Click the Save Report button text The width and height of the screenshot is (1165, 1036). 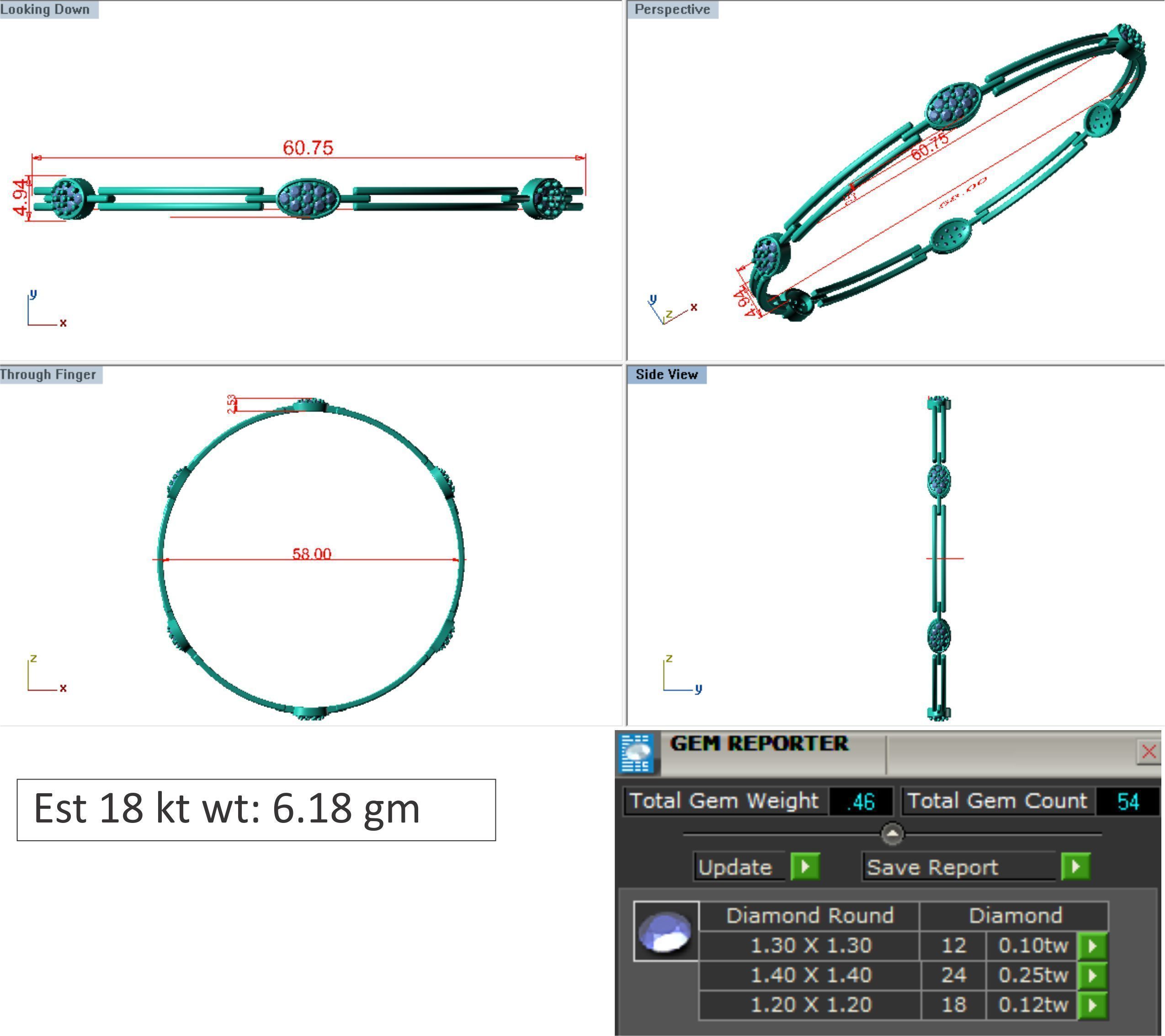pos(932,867)
